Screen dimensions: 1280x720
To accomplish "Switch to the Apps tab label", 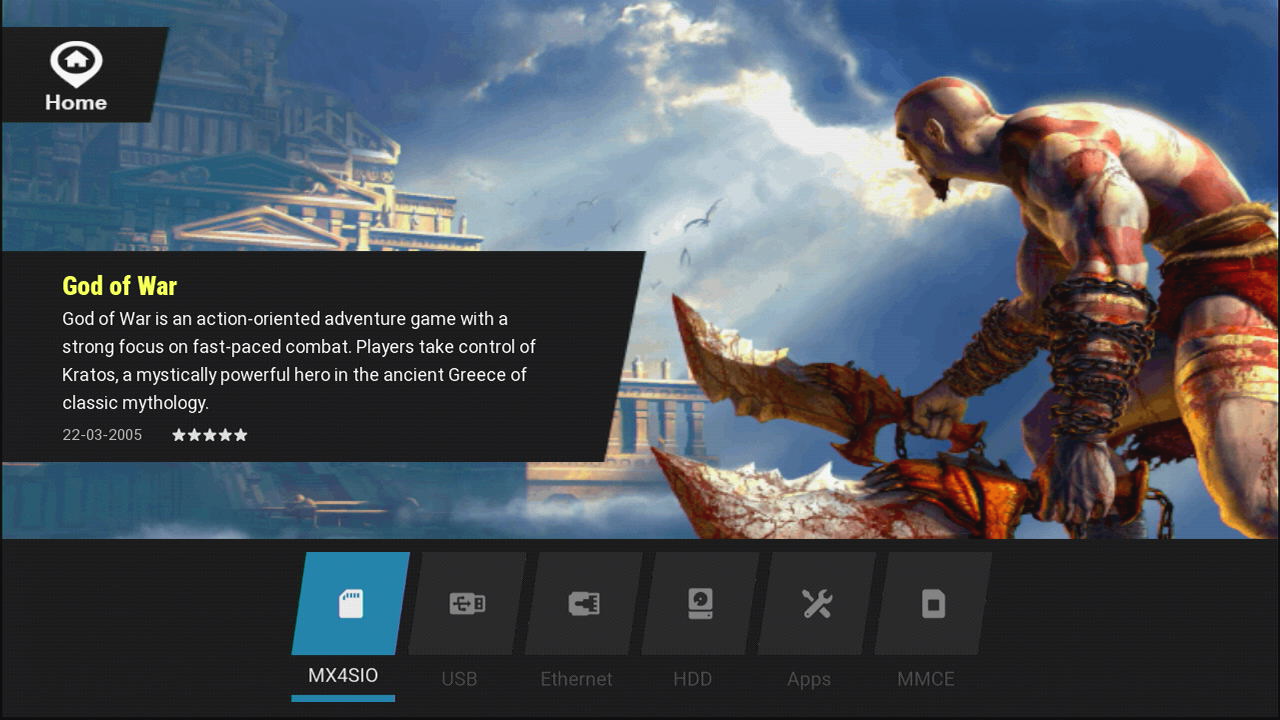I will pyautogui.click(x=809, y=680).
